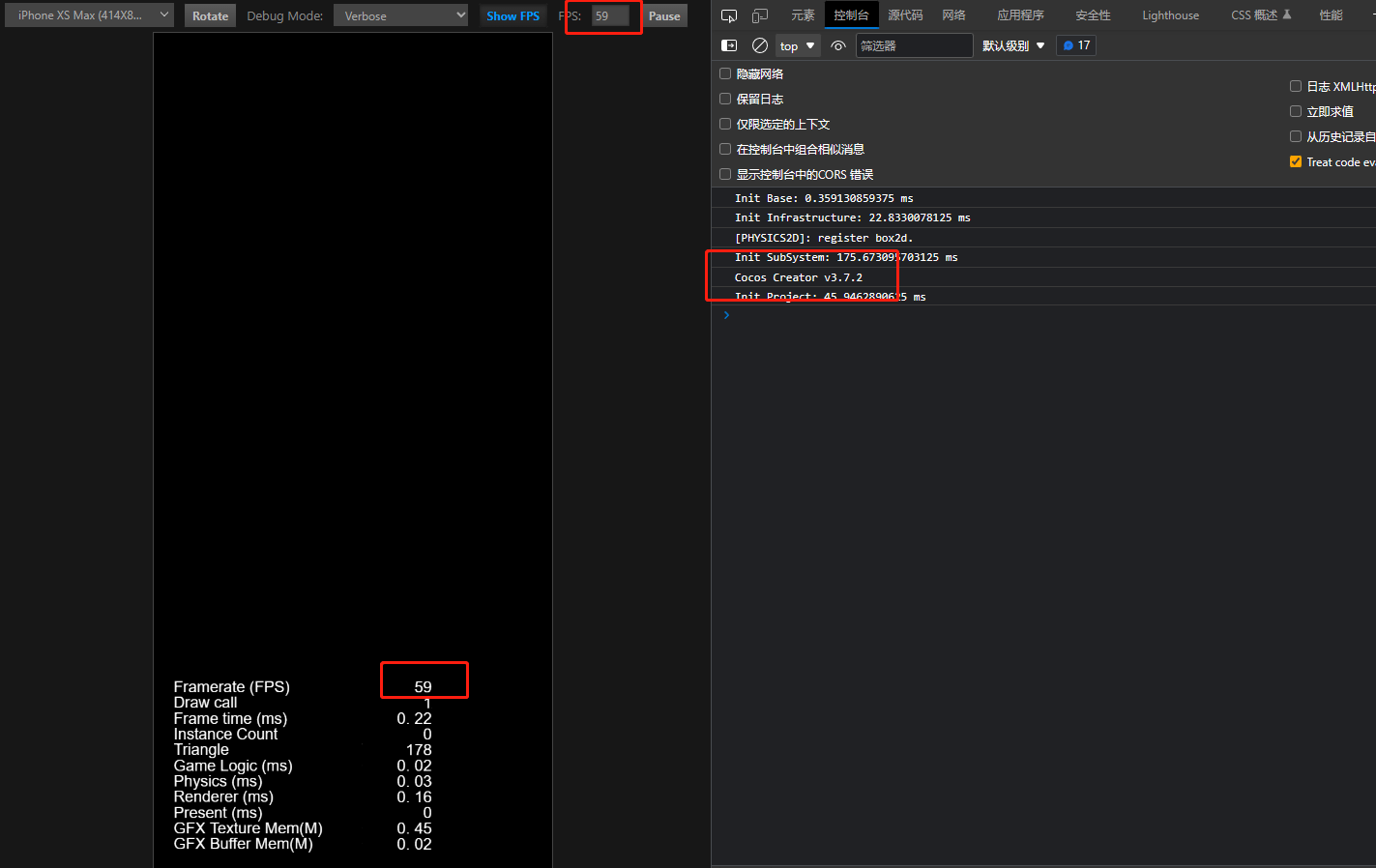The width and height of the screenshot is (1376, 868).
Task: Click the Show FPS button
Action: point(512,15)
